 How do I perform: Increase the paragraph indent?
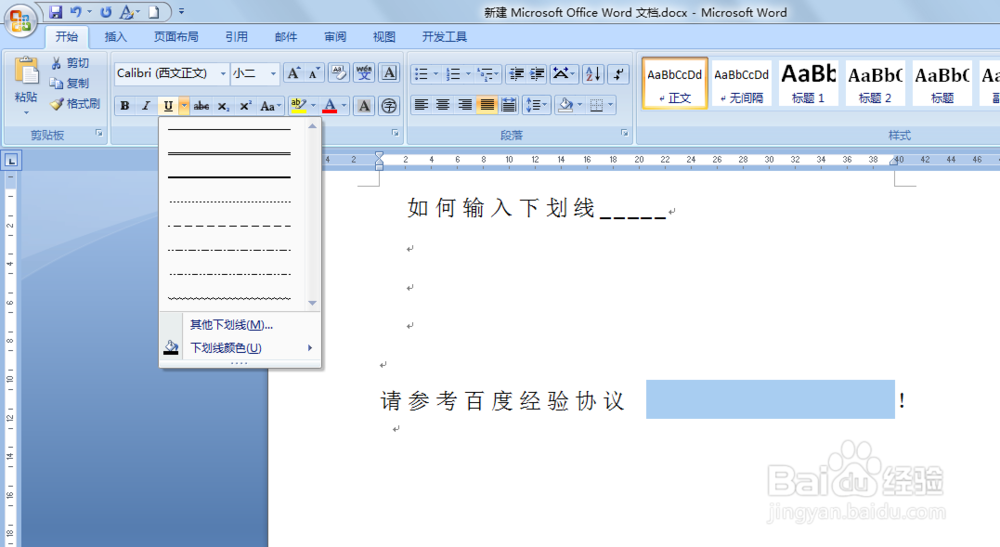point(538,74)
